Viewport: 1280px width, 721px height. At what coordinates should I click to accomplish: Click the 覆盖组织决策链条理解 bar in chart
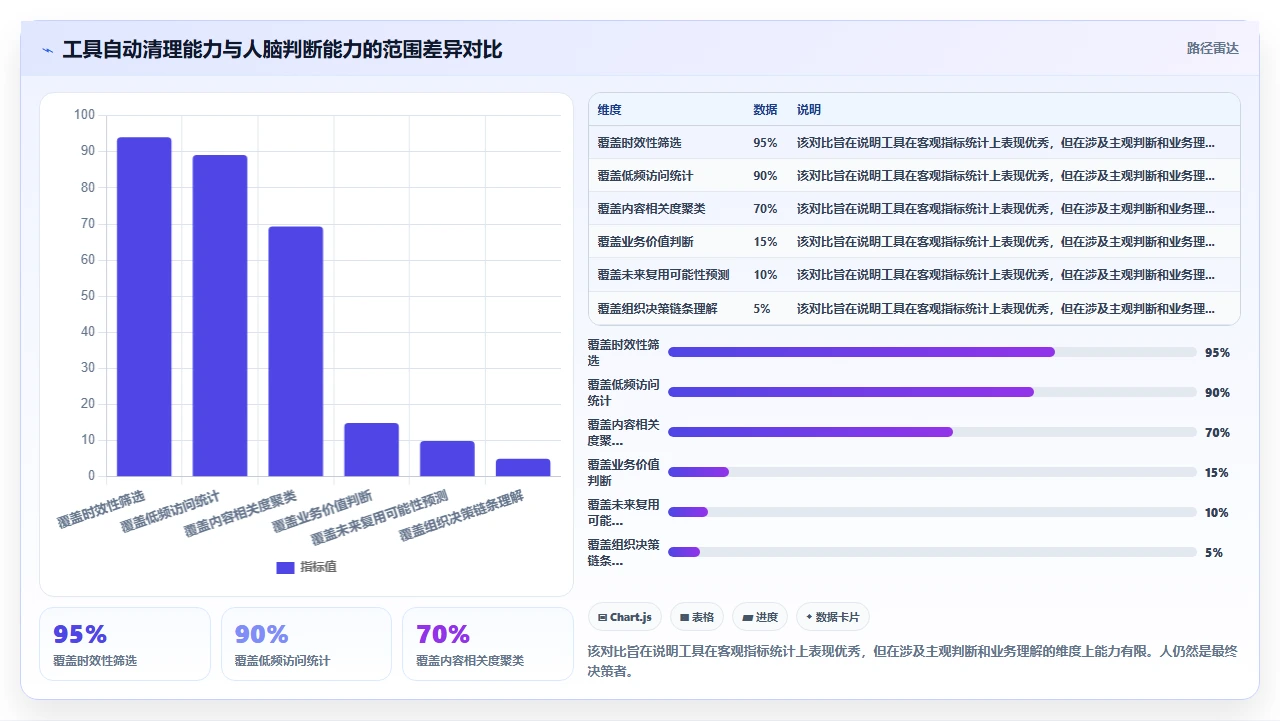click(x=523, y=468)
